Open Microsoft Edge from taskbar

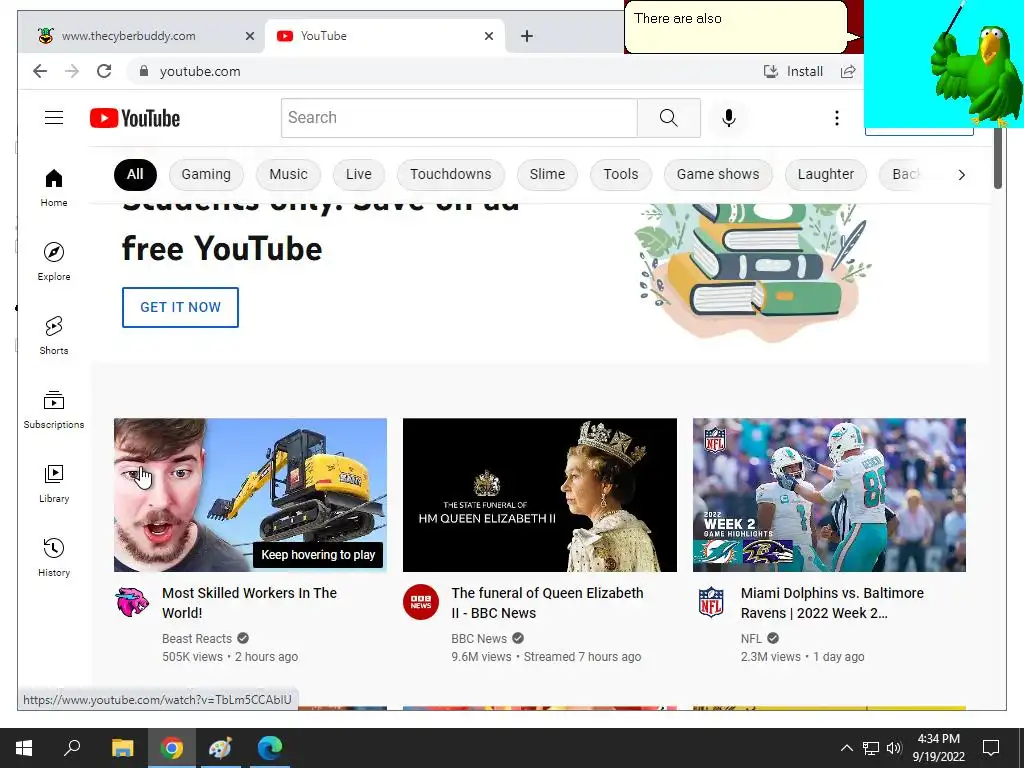(269, 748)
